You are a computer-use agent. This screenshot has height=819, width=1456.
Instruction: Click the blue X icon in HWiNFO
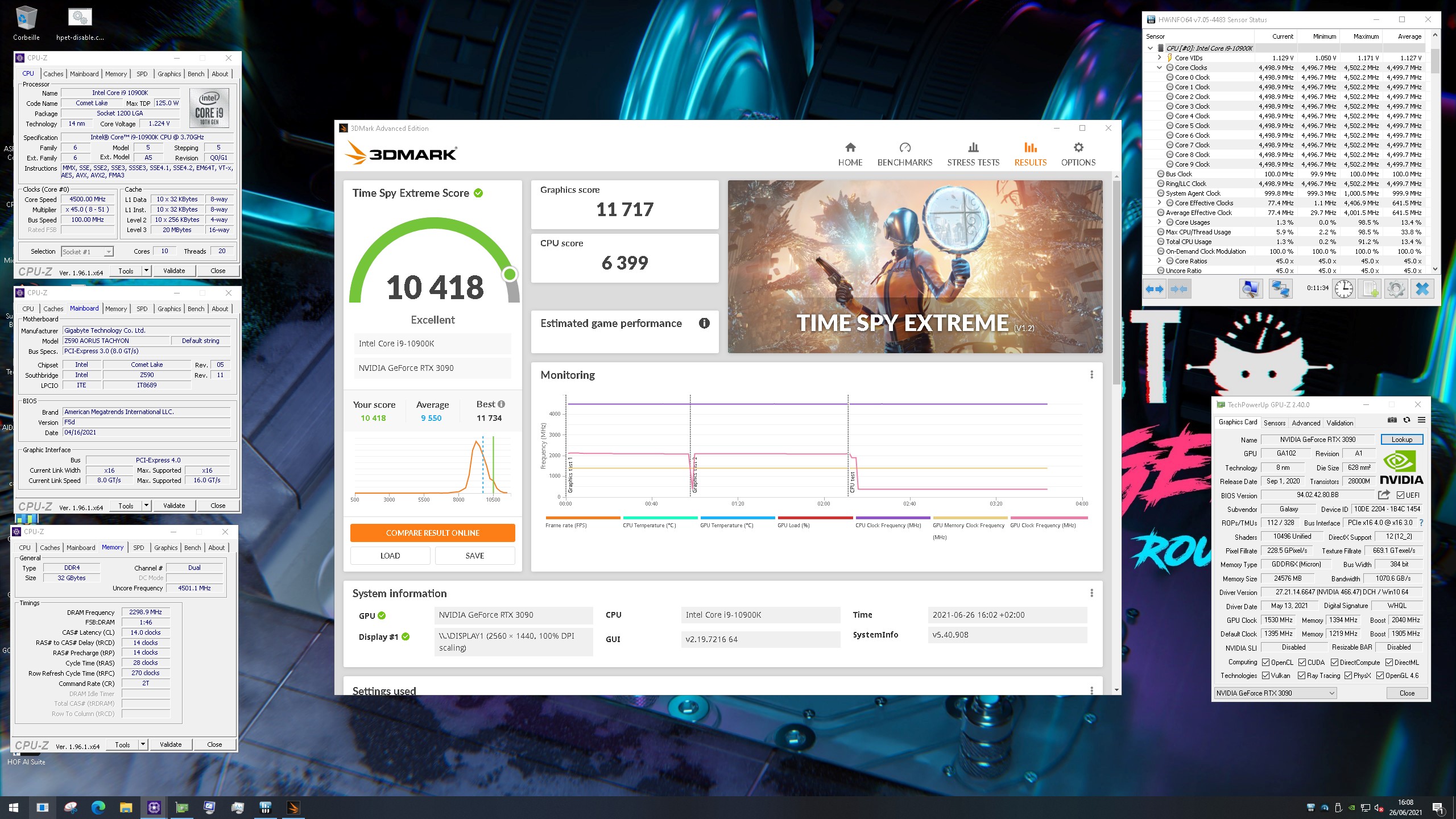coord(1422,289)
